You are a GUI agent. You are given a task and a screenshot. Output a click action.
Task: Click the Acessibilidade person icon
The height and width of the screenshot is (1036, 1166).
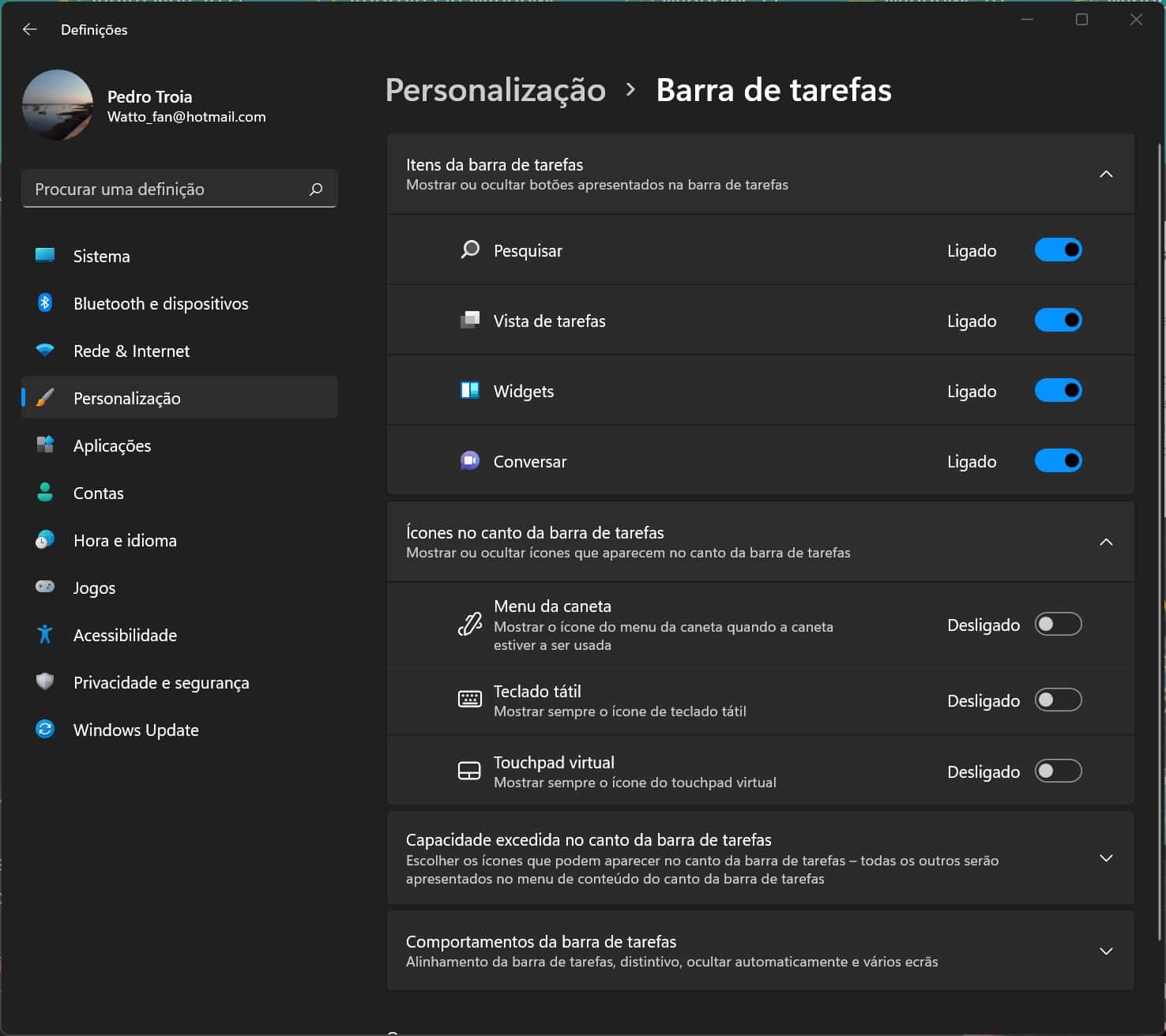point(45,634)
